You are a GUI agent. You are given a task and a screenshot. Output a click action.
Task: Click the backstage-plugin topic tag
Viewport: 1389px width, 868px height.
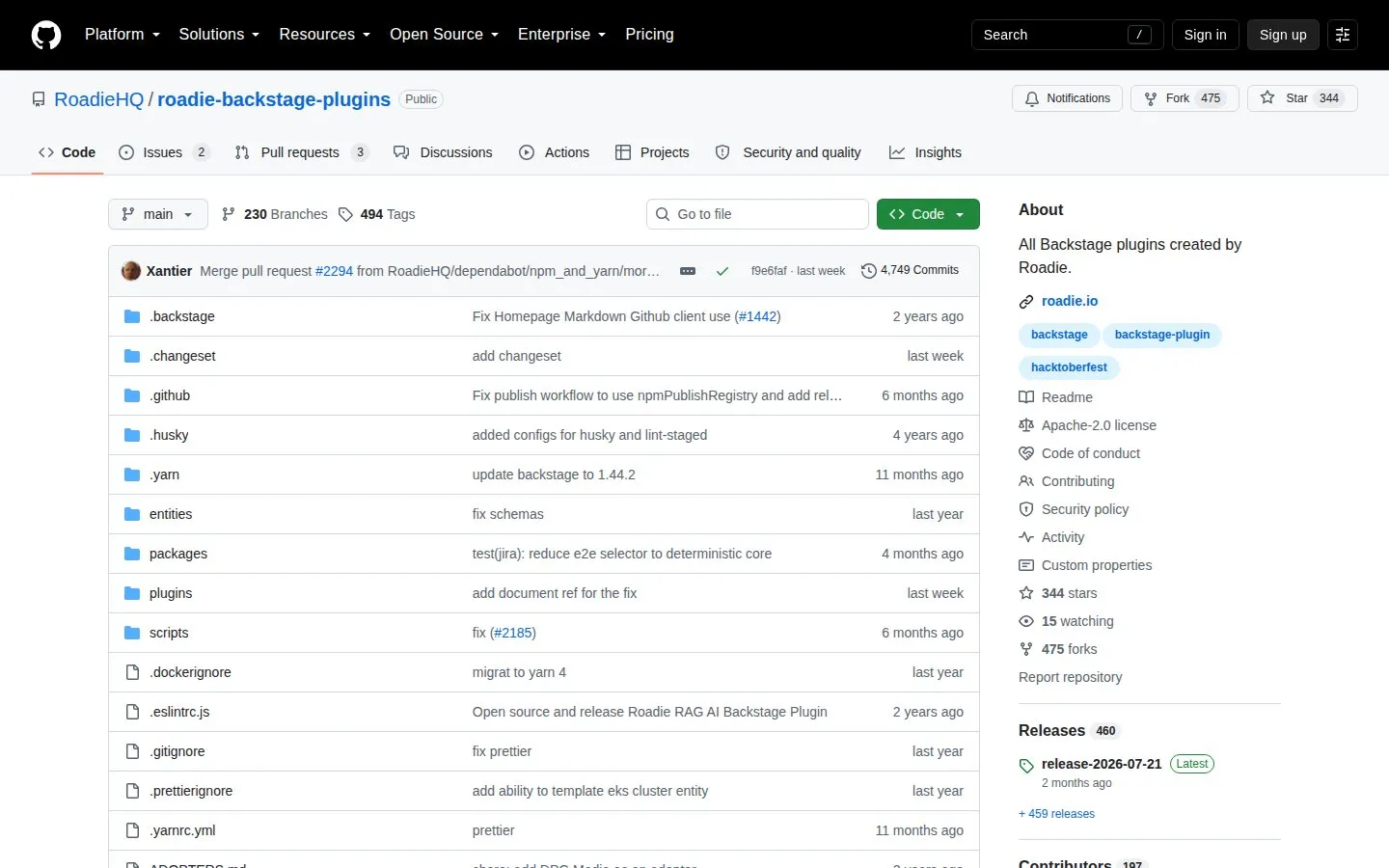[x=1162, y=335]
